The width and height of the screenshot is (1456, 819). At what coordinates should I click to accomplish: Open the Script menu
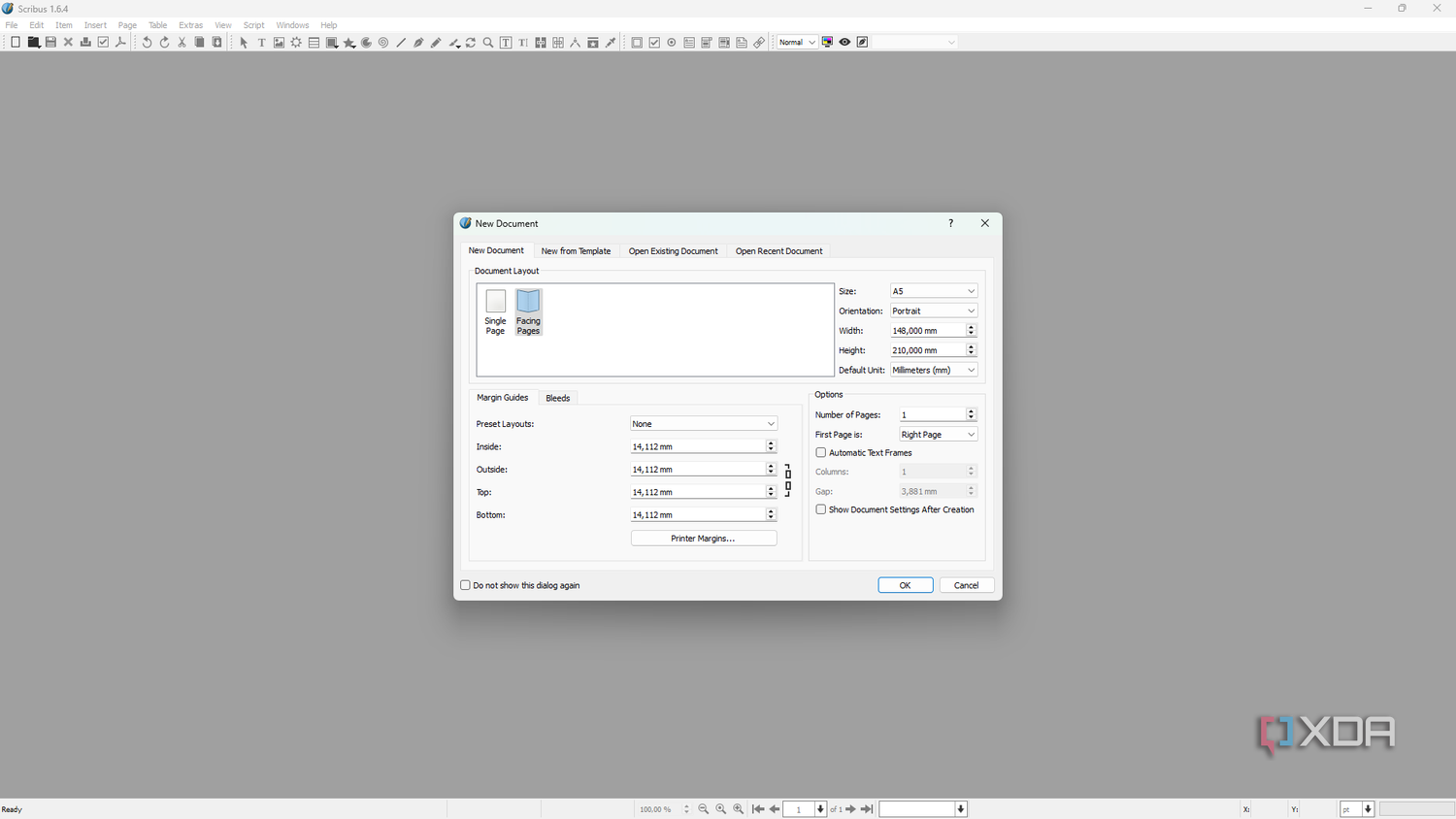[x=253, y=25]
